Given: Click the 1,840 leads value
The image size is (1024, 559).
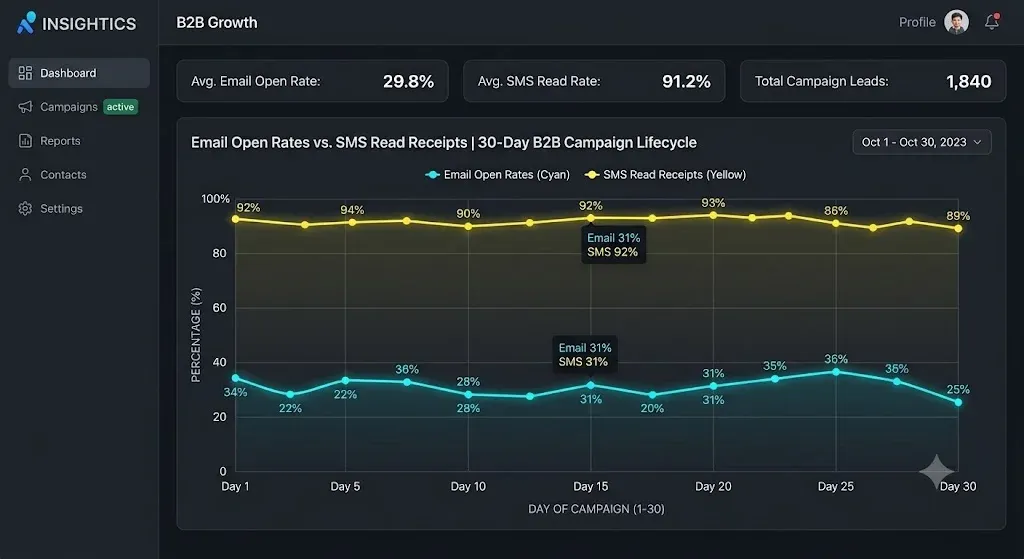Looking at the screenshot, I should tap(968, 81).
